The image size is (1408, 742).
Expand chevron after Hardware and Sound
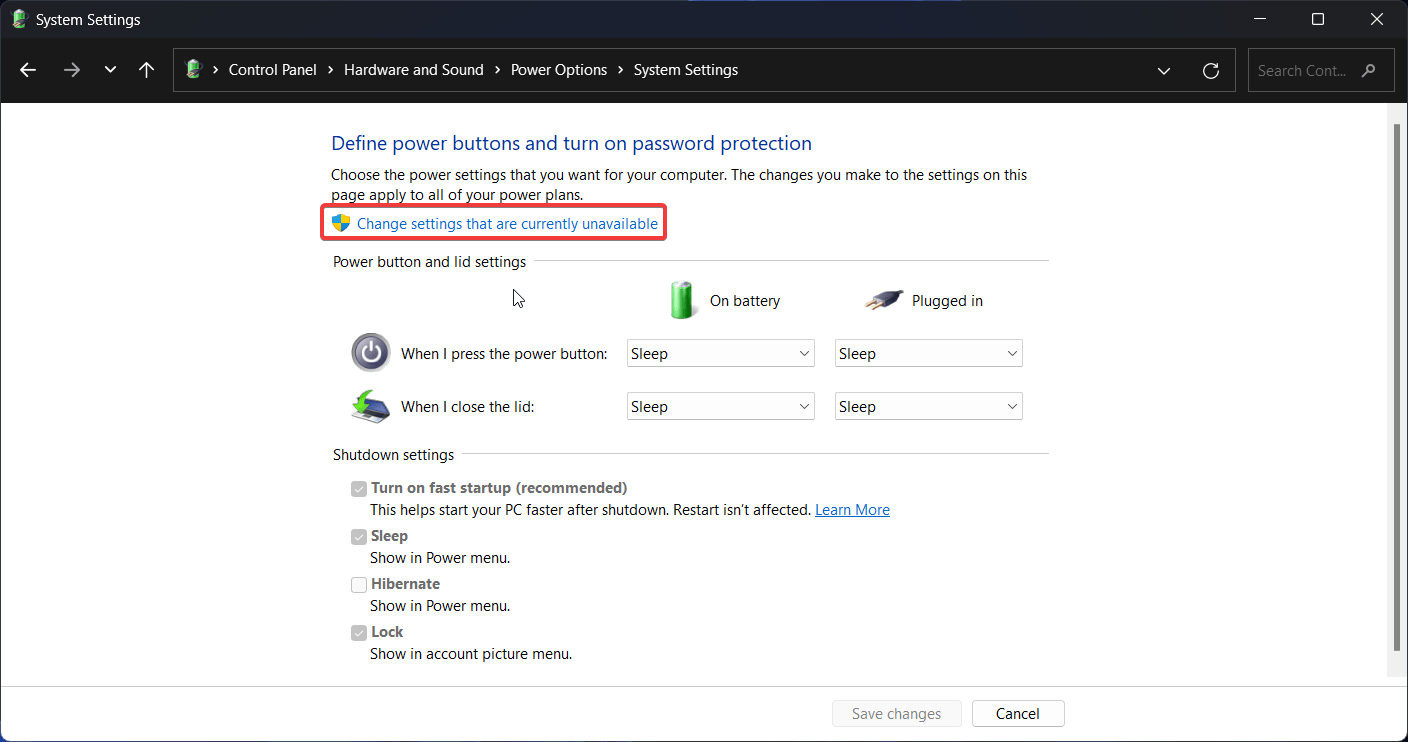click(497, 70)
